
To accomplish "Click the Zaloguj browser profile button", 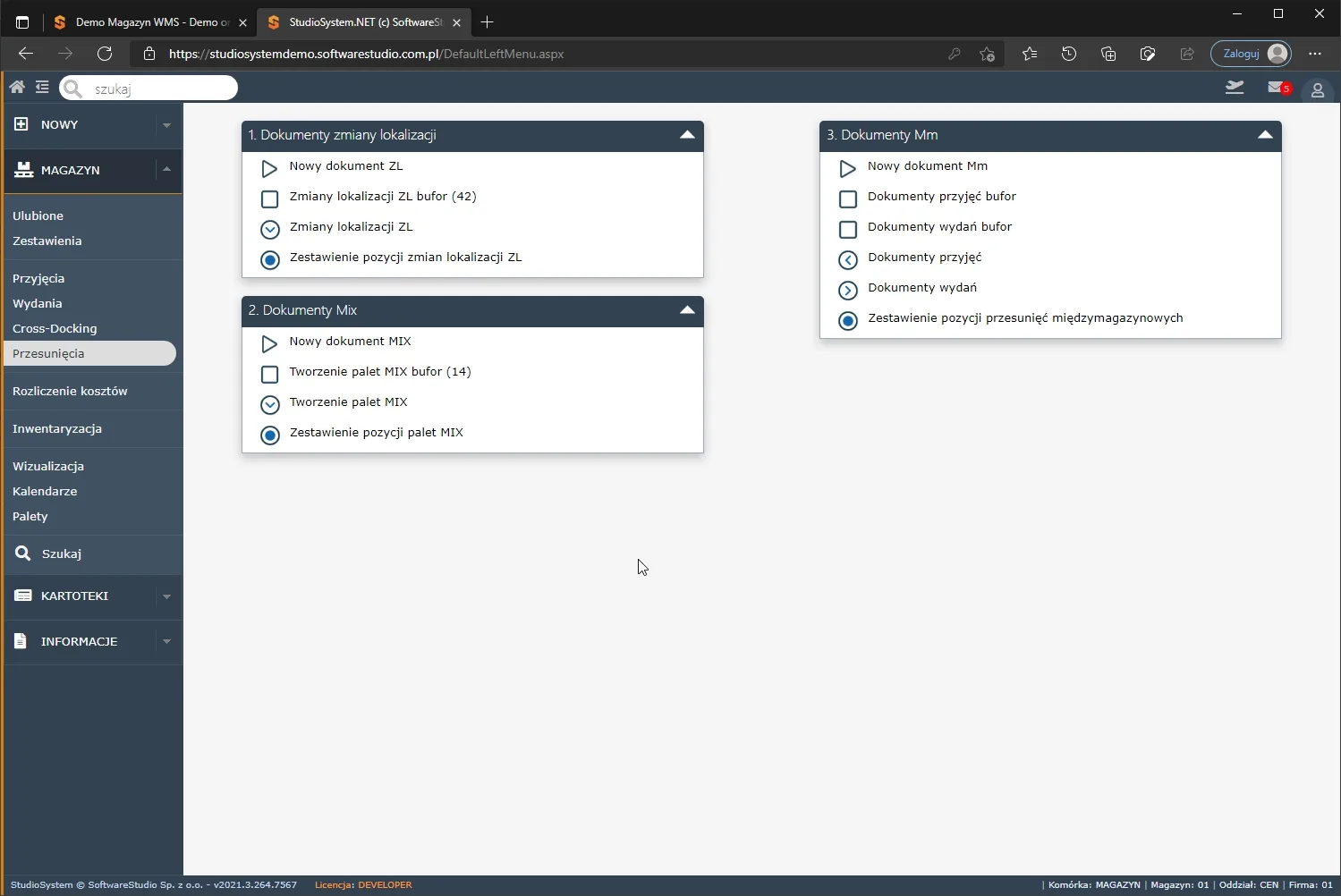I will [x=1252, y=54].
